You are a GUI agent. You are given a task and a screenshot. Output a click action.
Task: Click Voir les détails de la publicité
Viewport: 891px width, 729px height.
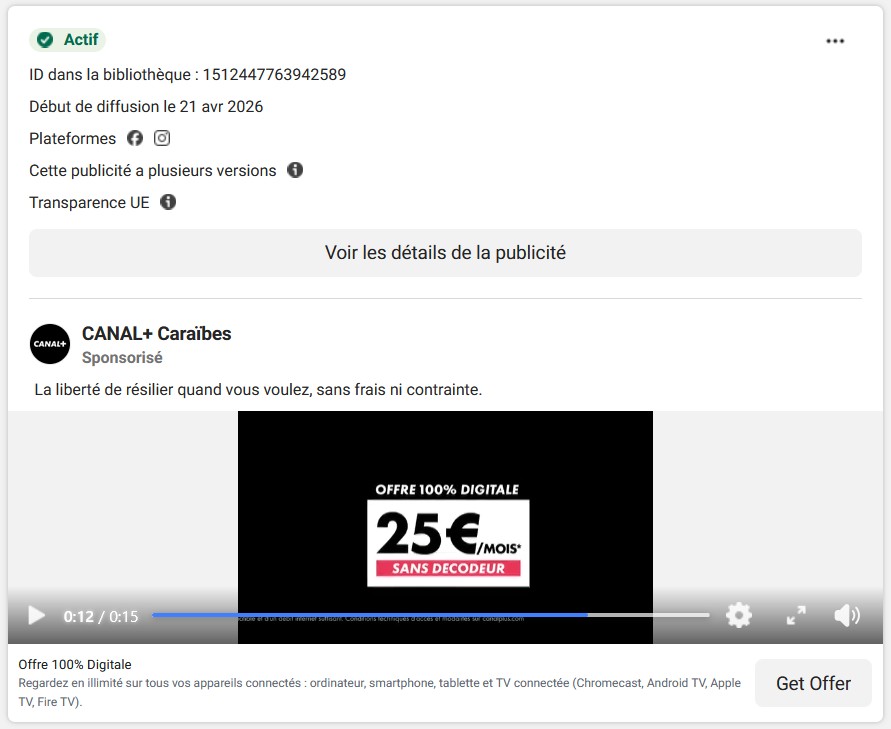pyautogui.click(x=446, y=253)
